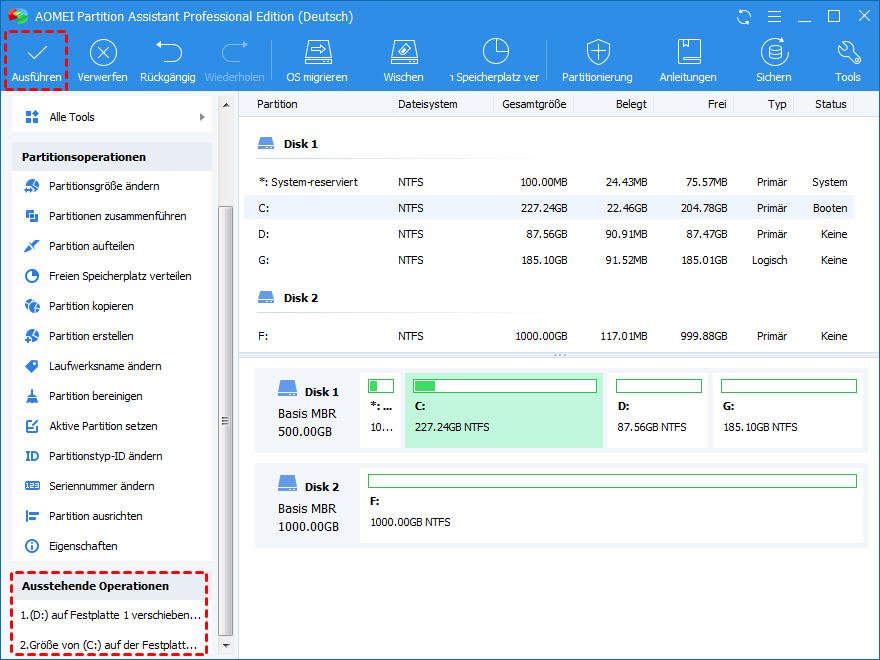Select the System-reserviert partition row
Viewport: 880px width, 660px height.
[x=549, y=182]
